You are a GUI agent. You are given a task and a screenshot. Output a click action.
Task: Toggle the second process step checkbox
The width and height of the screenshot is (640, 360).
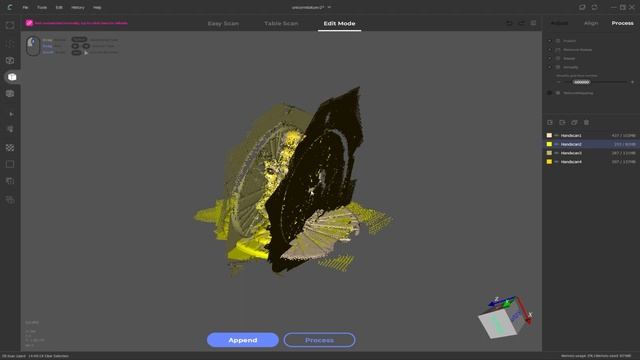(x=558, y=50)
